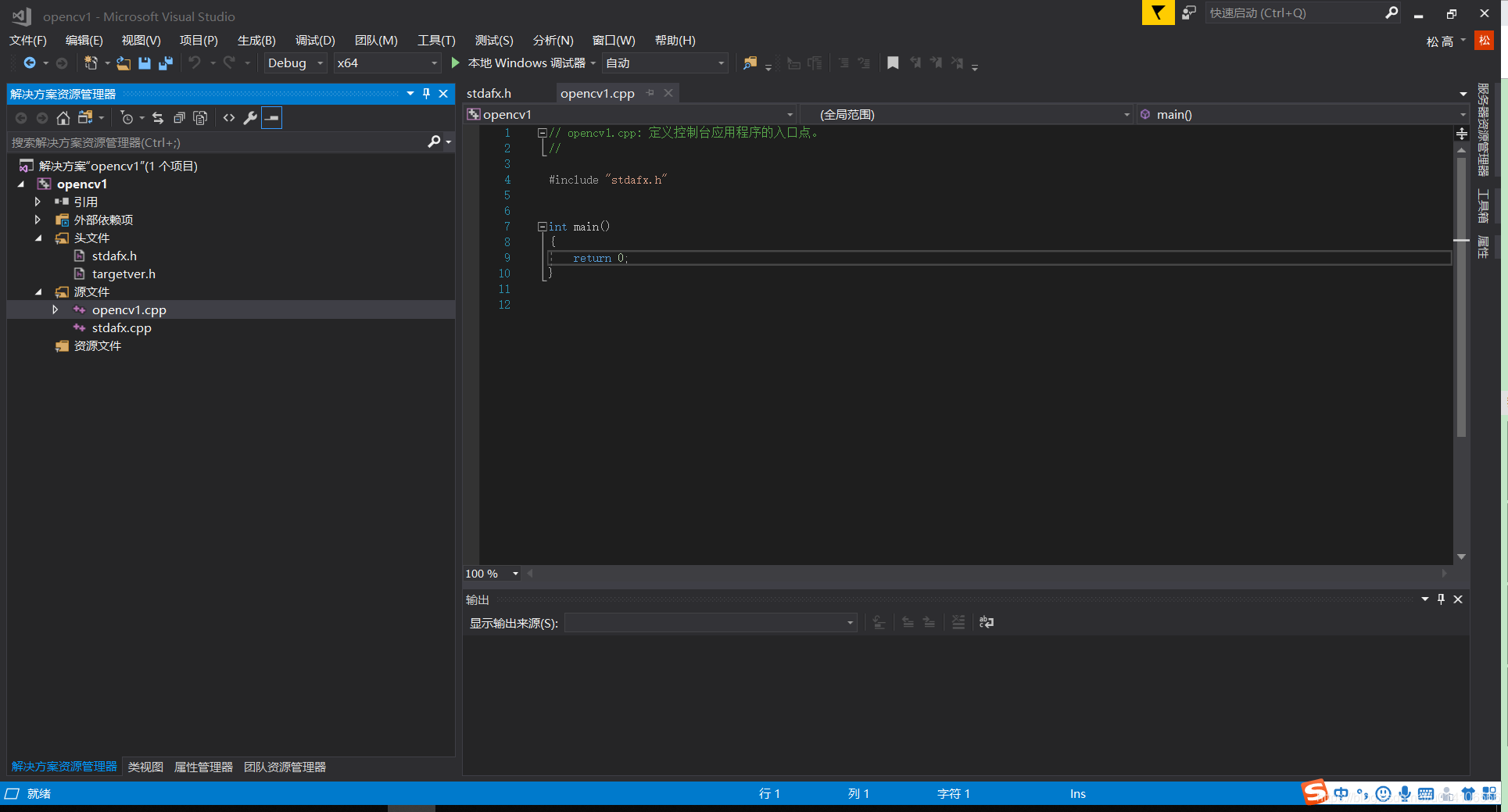Viewport: 1508px width, 812px height.
Task: Toggle the Preview Selected Items button
Action: click(x=271, y=118)
